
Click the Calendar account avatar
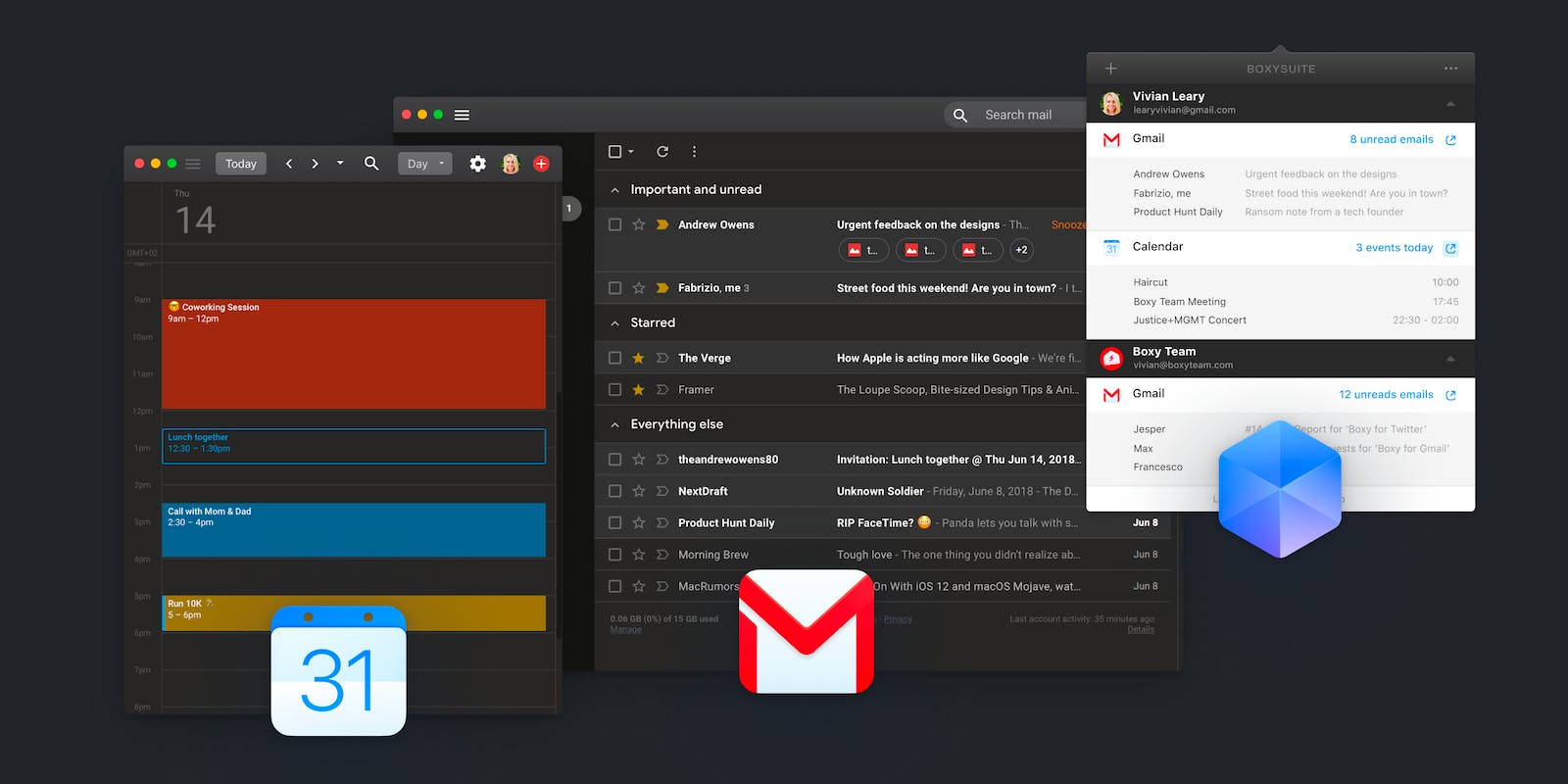pyautogui.click(x=511, y=164)
